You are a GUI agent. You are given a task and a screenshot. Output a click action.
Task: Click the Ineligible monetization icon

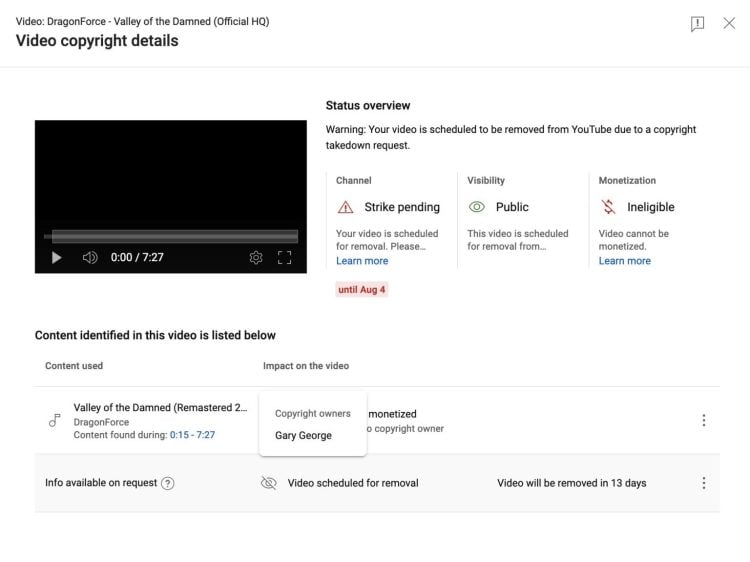(608, 207)
